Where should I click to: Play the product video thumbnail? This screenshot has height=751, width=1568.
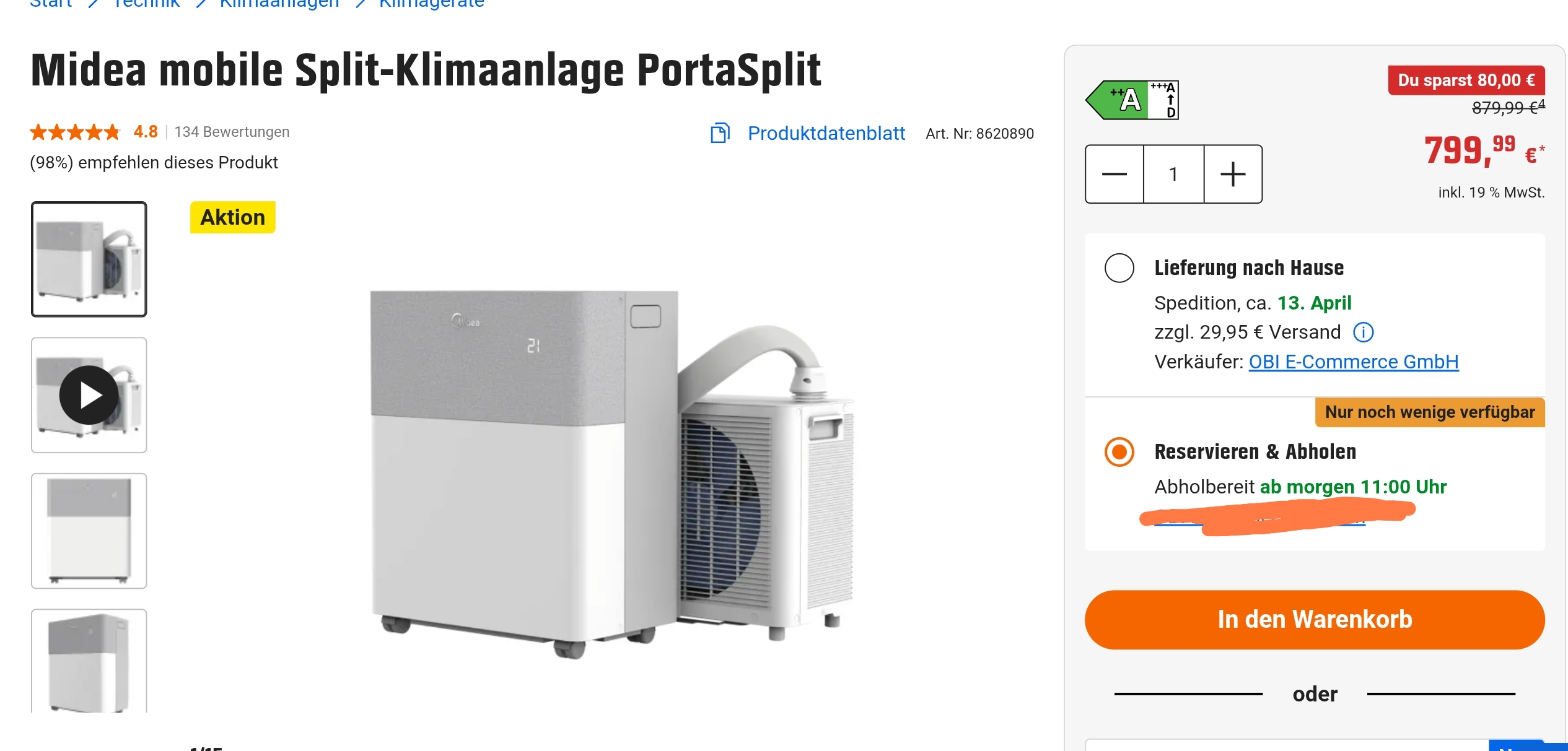click(89, 395)
